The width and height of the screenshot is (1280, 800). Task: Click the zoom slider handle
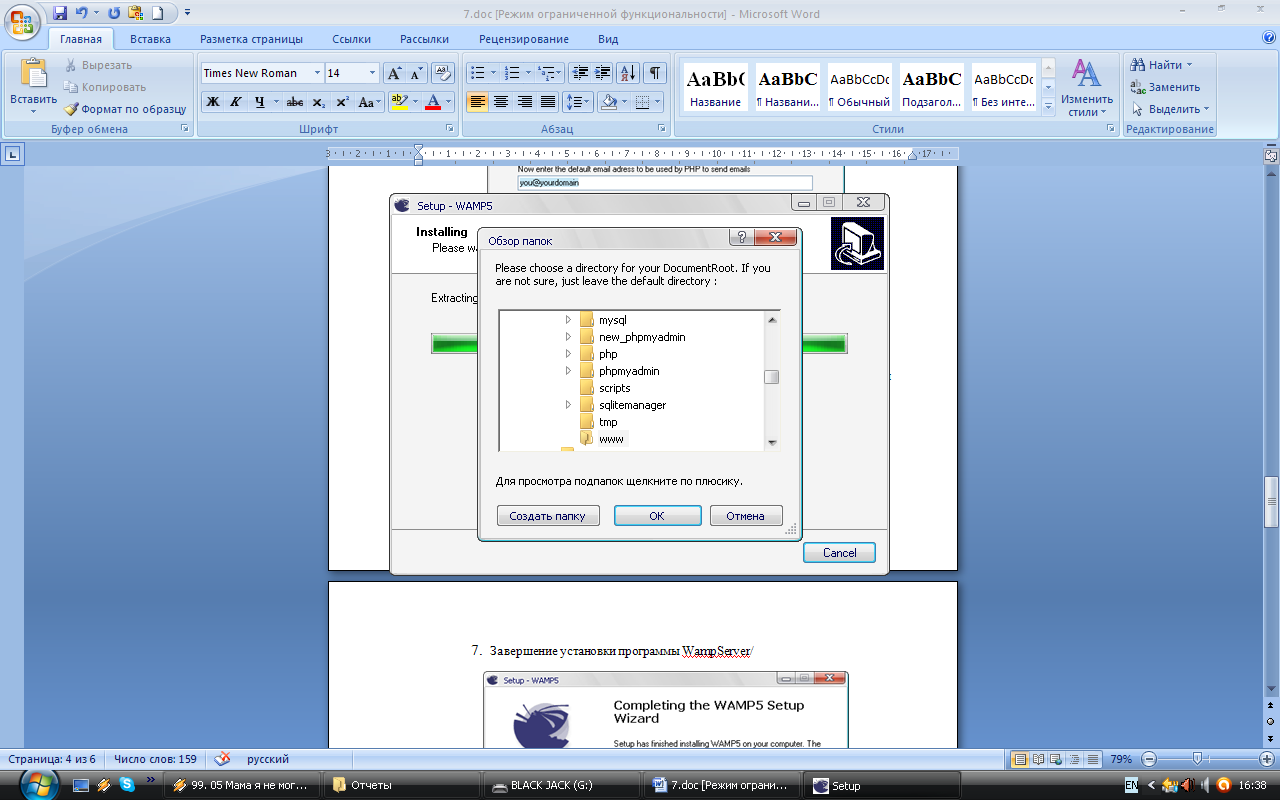coord(1197,759)
